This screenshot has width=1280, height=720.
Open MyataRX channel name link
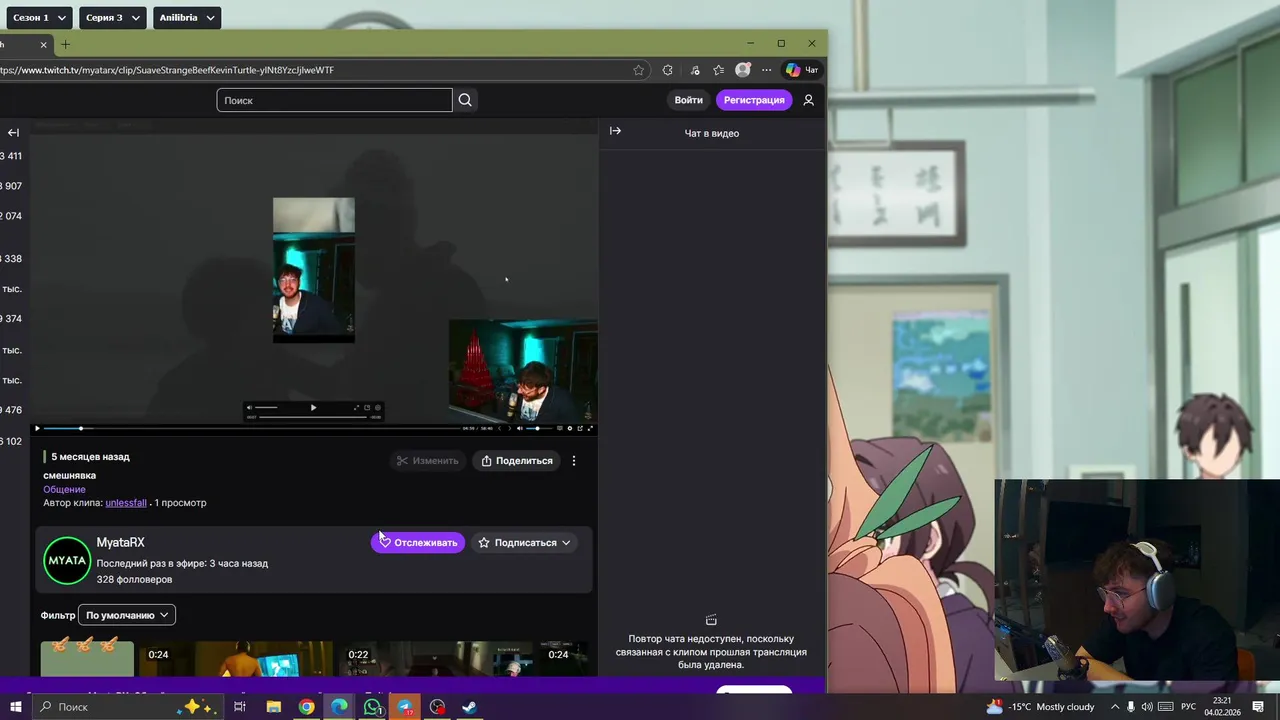click(x=120, y=542)
